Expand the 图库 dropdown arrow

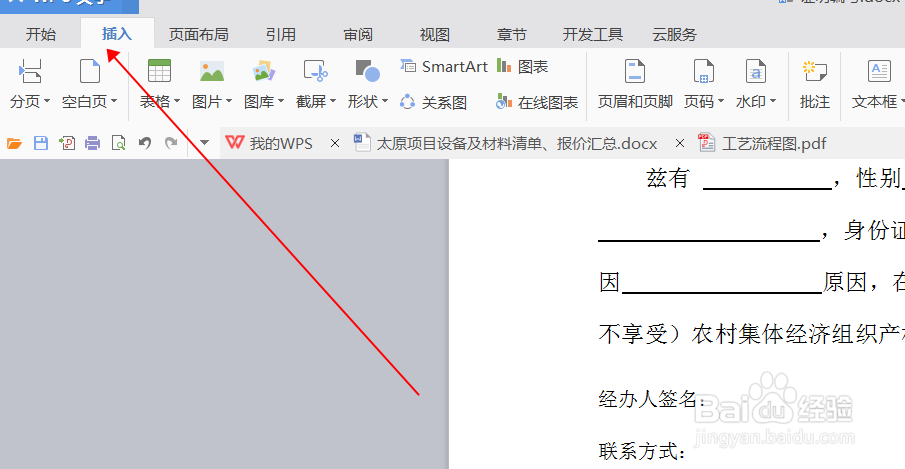281,101
